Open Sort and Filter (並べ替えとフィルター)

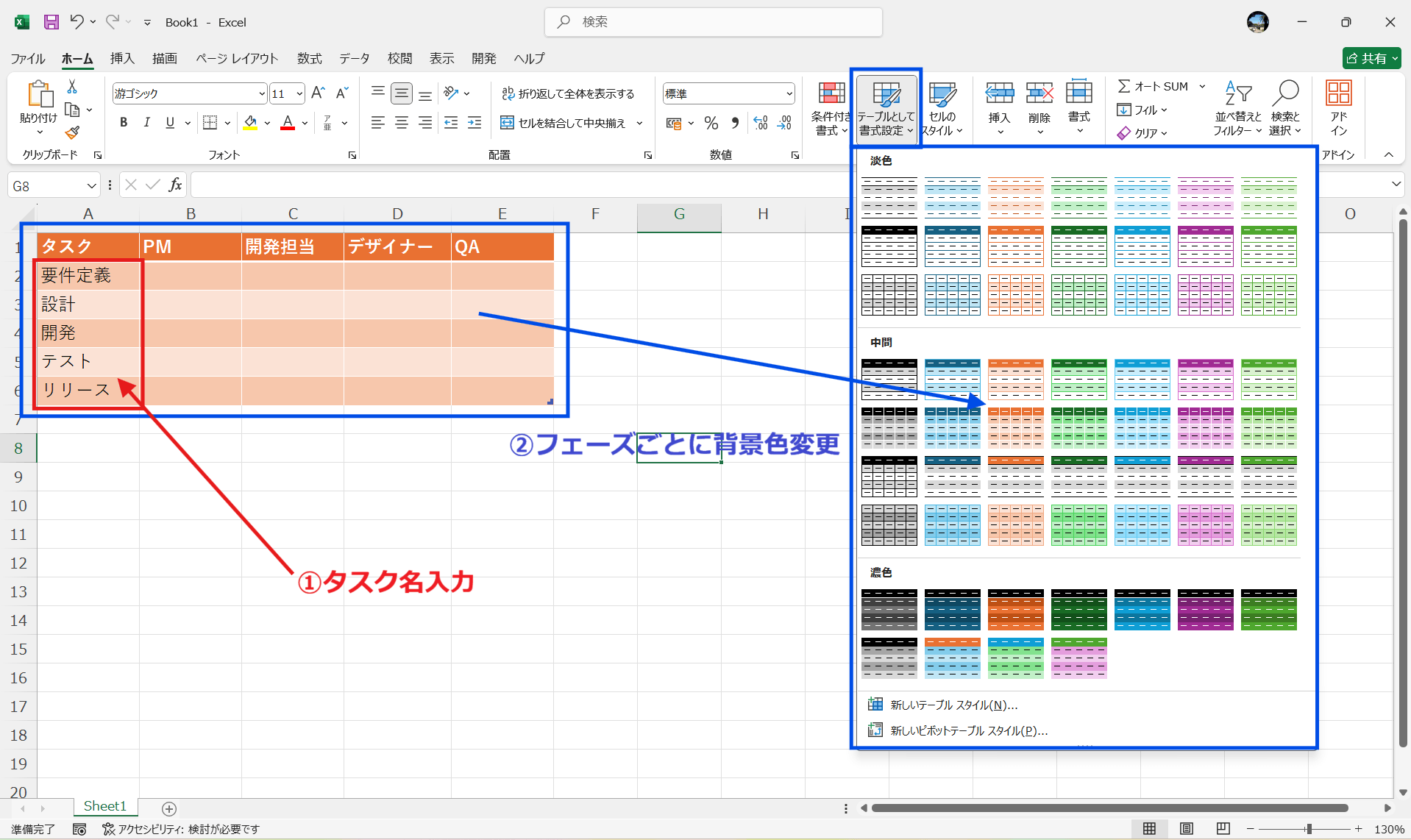point(1237,109)
